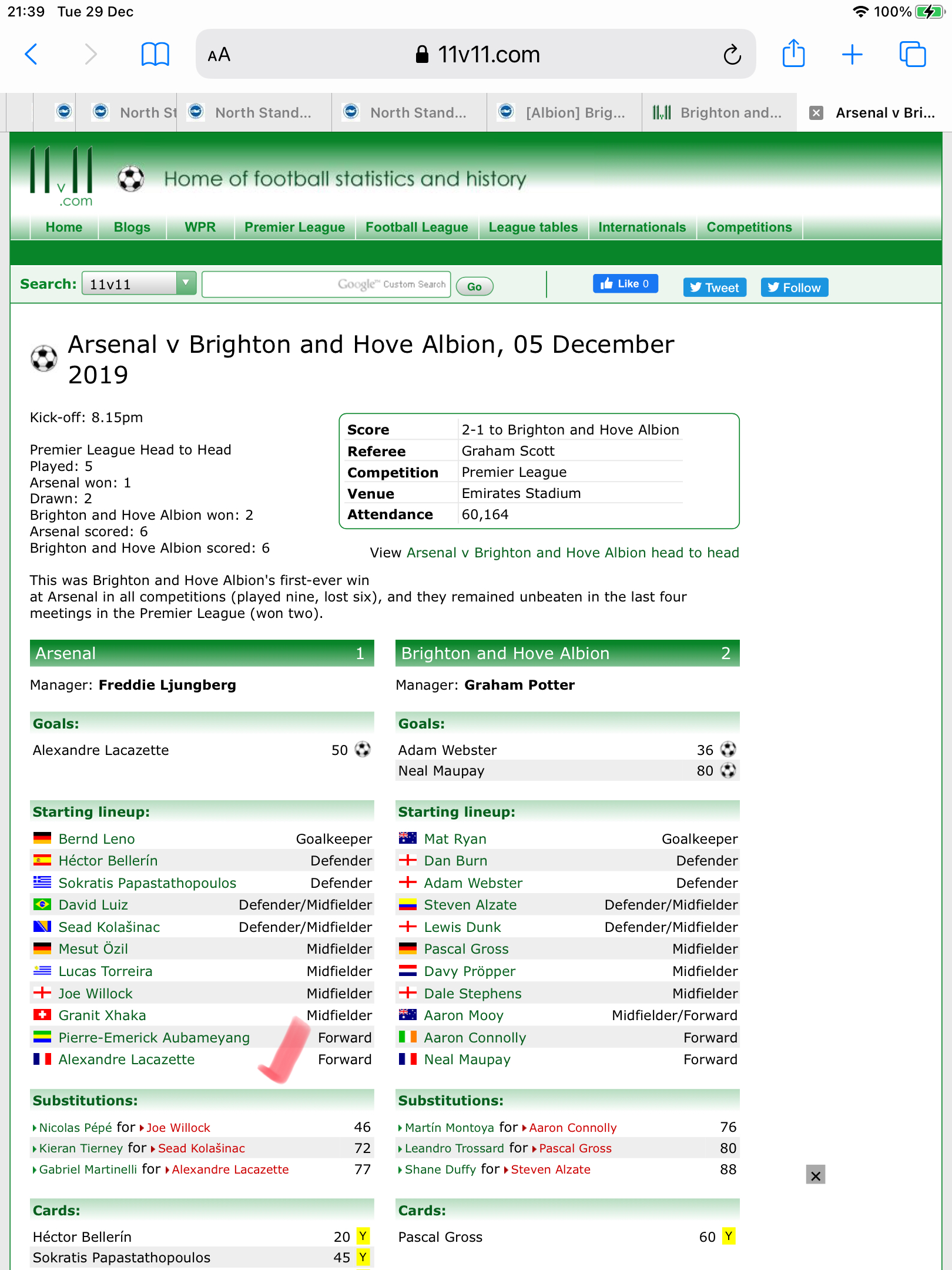
Task: Open Kieran Tierney substitution link
Action: tap(81, 1148)
